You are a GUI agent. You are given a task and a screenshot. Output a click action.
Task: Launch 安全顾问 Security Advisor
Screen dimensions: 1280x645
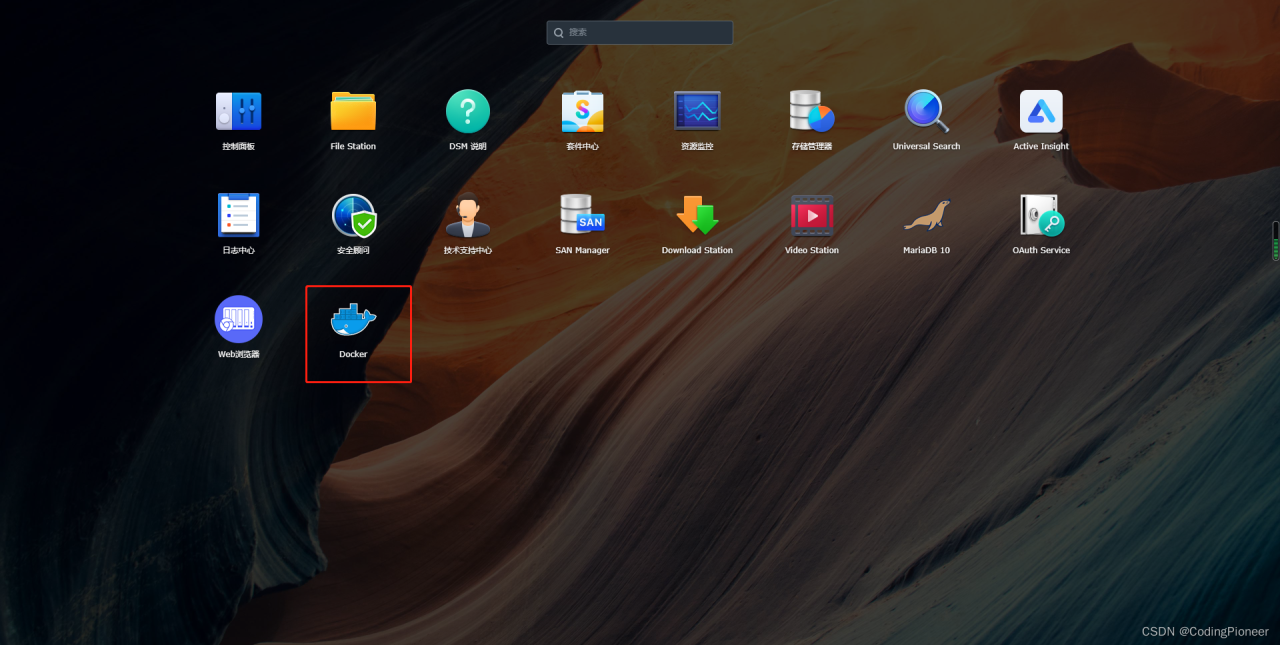(x=353, y=215)
